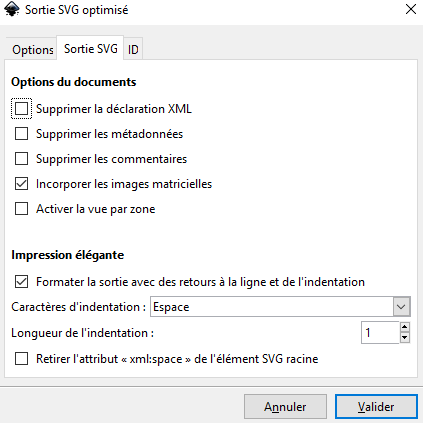Close the Sortie SVG optimisé dialog
The width and height of the screenshot is (423, 423).
pyautogui.click(x=411, y=9)
